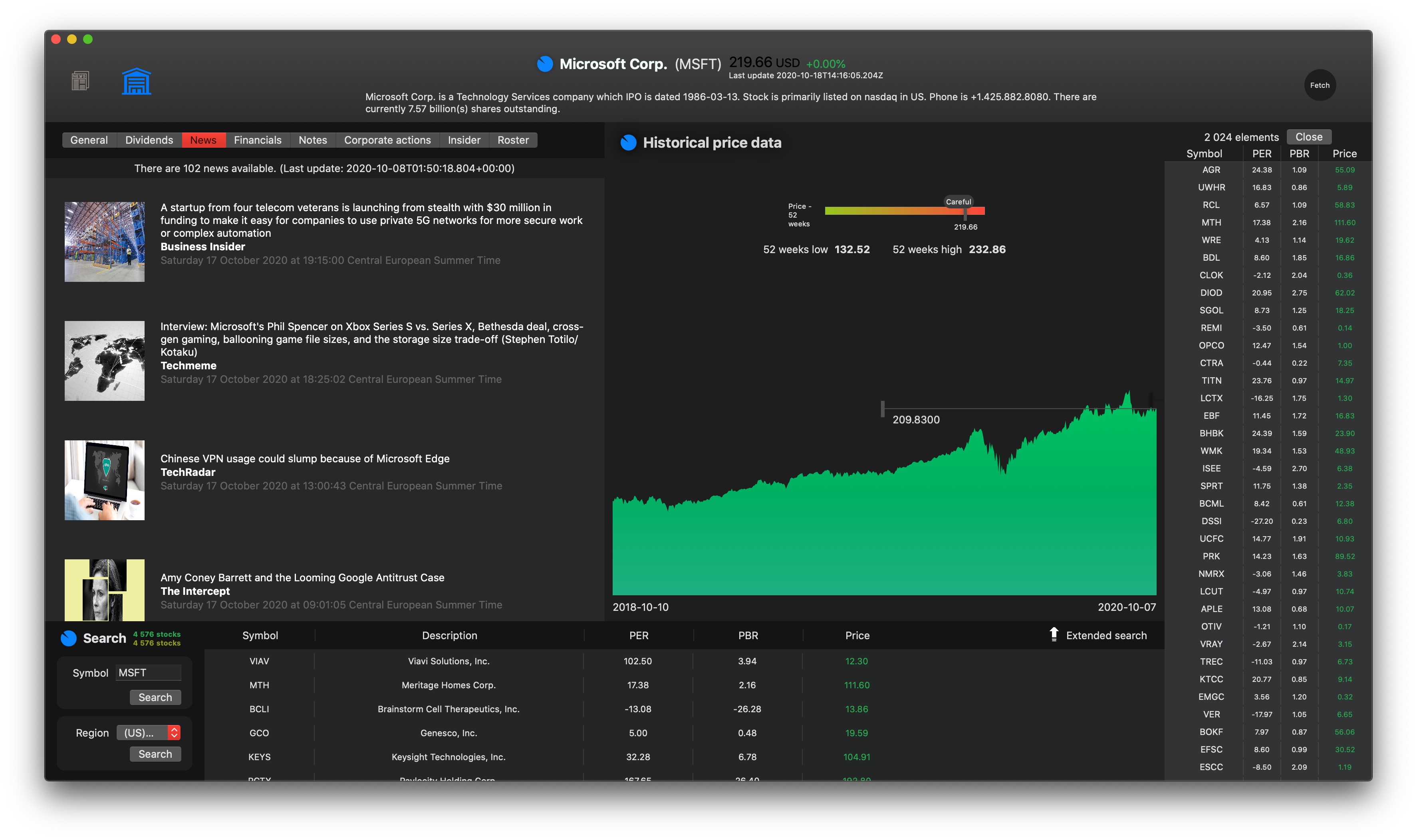
Task: Select UWHR in the right symbol list
Action: (x=1268, y=187)
